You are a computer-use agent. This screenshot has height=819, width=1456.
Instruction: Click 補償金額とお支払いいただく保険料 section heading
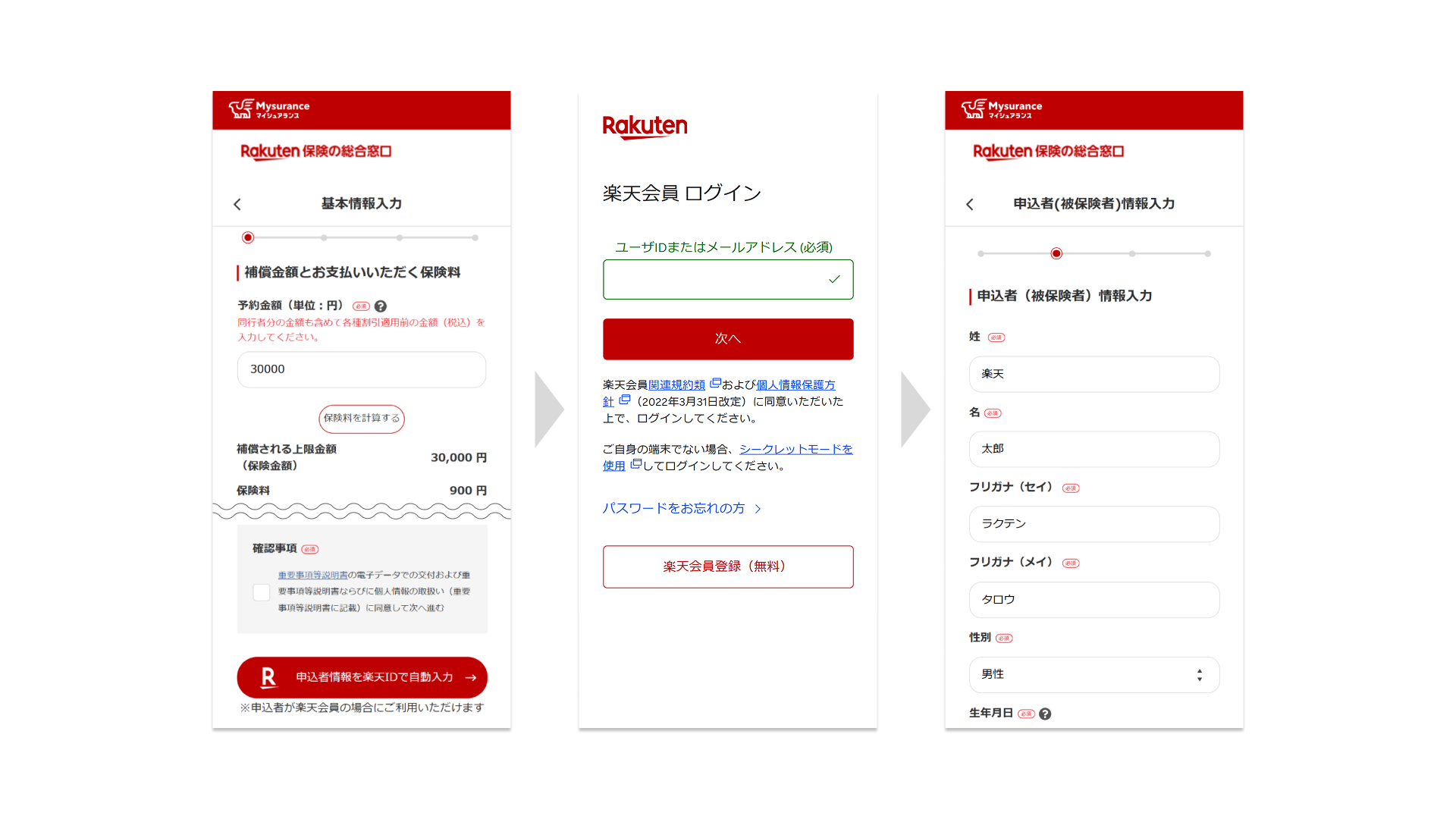click(353, 272)
